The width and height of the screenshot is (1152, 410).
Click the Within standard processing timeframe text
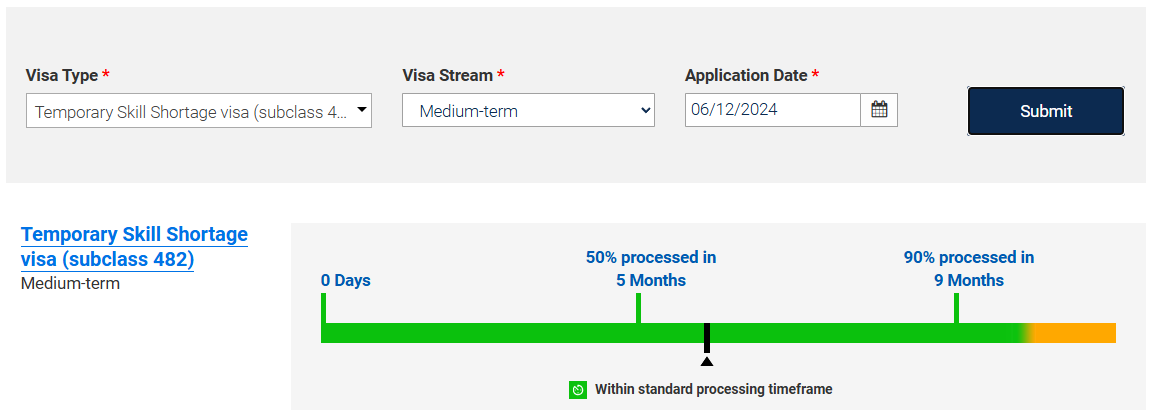(x=713, y=389)
